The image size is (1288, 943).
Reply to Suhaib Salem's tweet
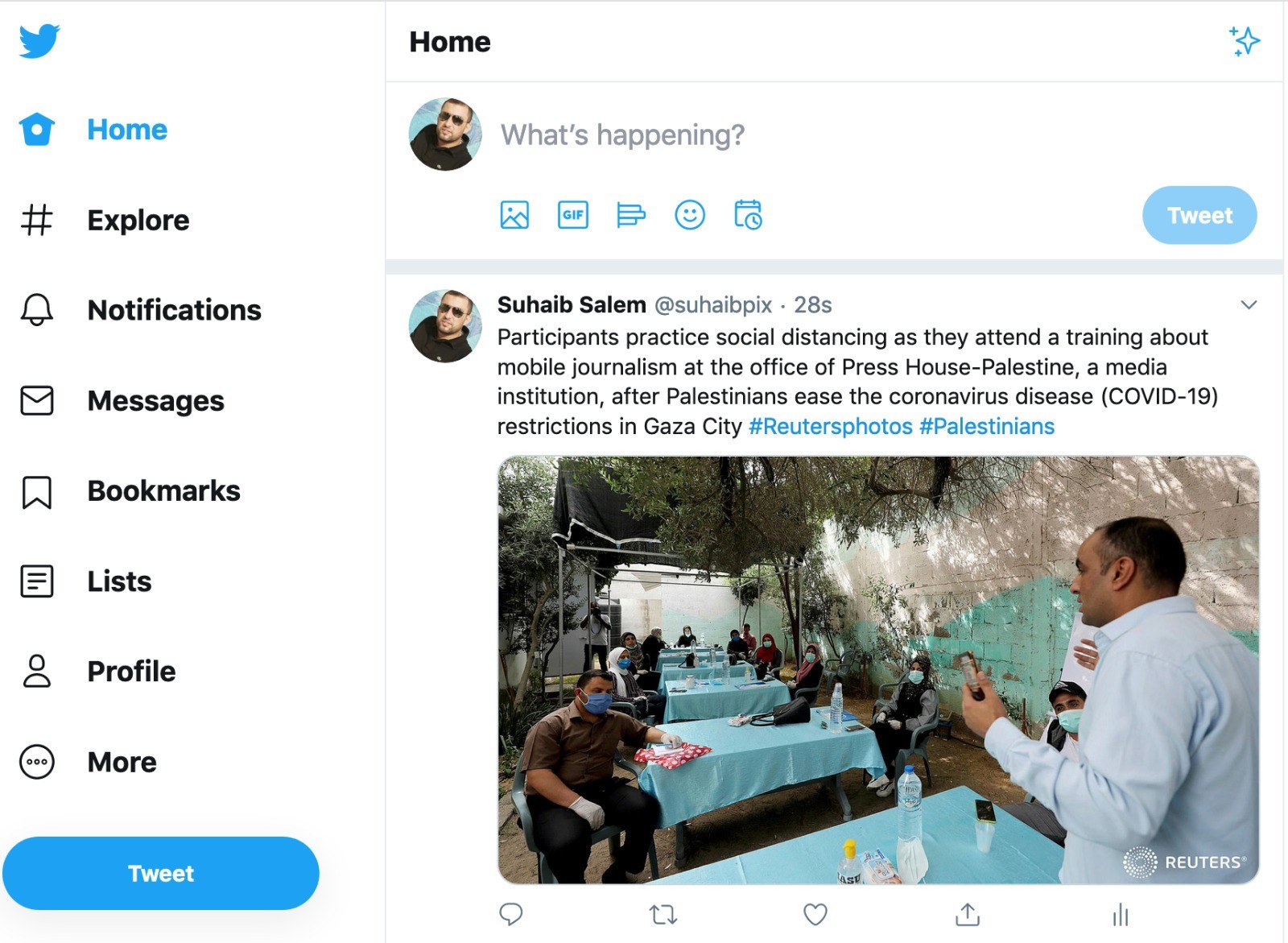click(511, 914)
